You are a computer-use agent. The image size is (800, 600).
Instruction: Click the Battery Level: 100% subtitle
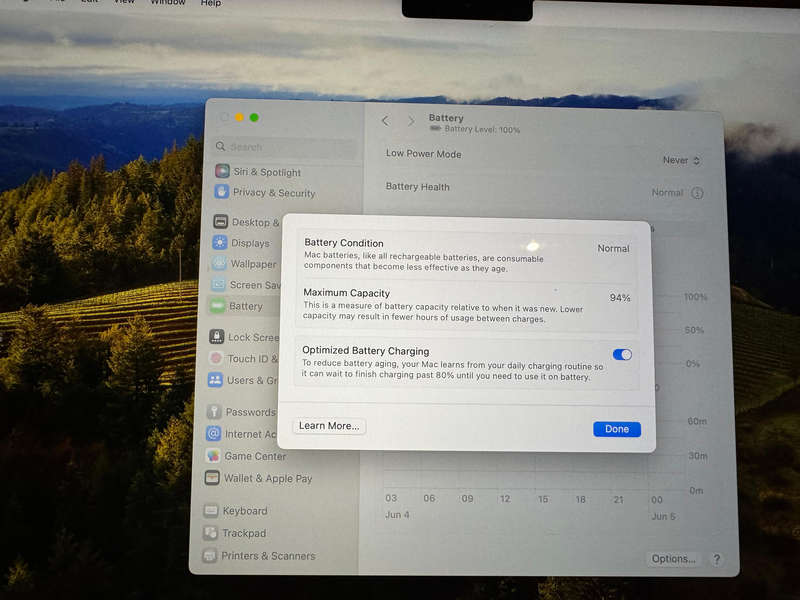pyautogui.click(x=482, y=130)
